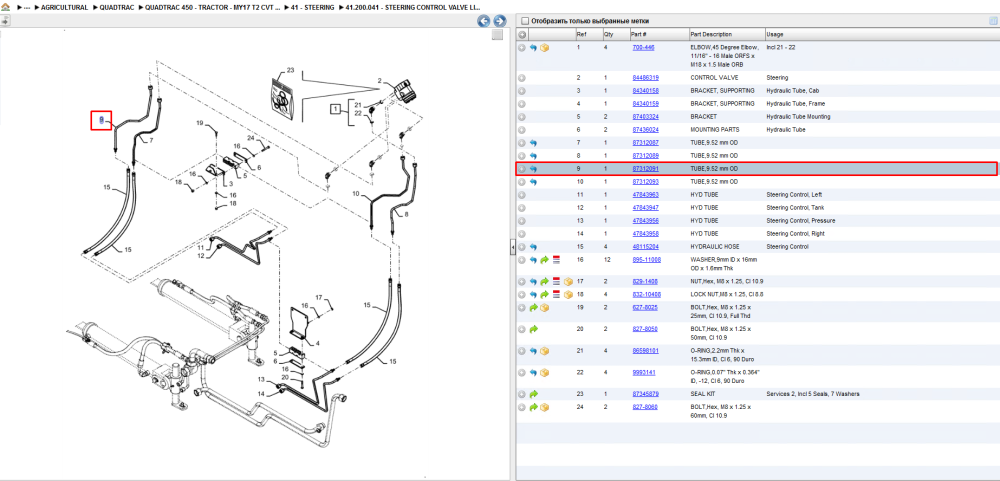This screenshot has height=481, width=1000.
Task: Click green arrow icon for bolt 827-8050
Action: pyautogui.click(x=533, y=329)
